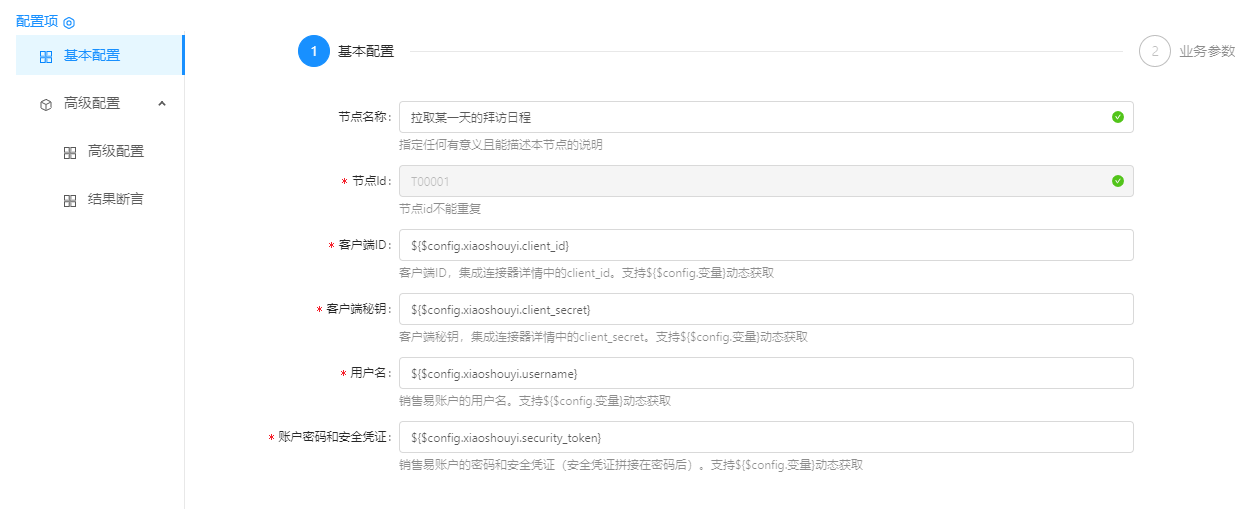This screenshot has width=1249, height=509.
Task: Select the 用户名 input box
Action: [765, 373]
